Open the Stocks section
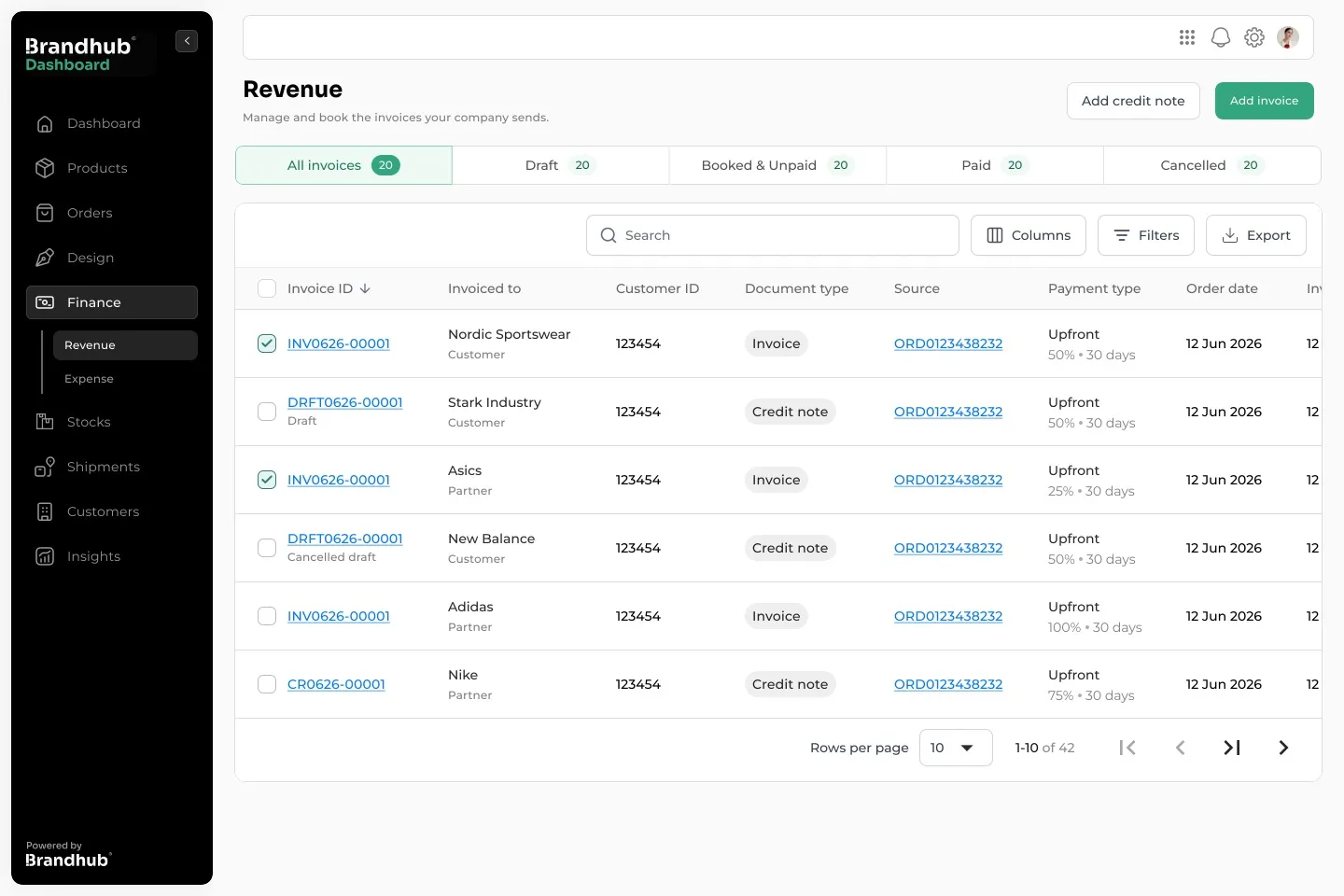This screenshot has width=1344, height=896. pyautogui.click(x=112, y=422)
